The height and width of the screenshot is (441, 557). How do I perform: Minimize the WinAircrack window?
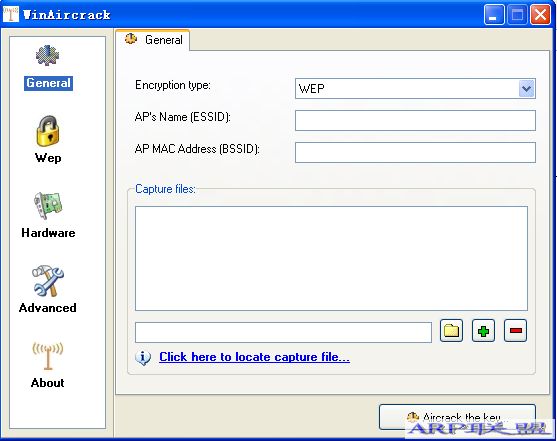tap(493, 15)
